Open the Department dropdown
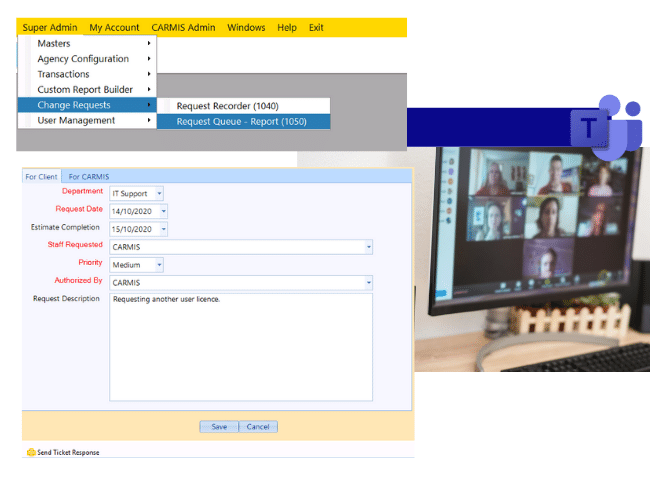 point(160,193)
